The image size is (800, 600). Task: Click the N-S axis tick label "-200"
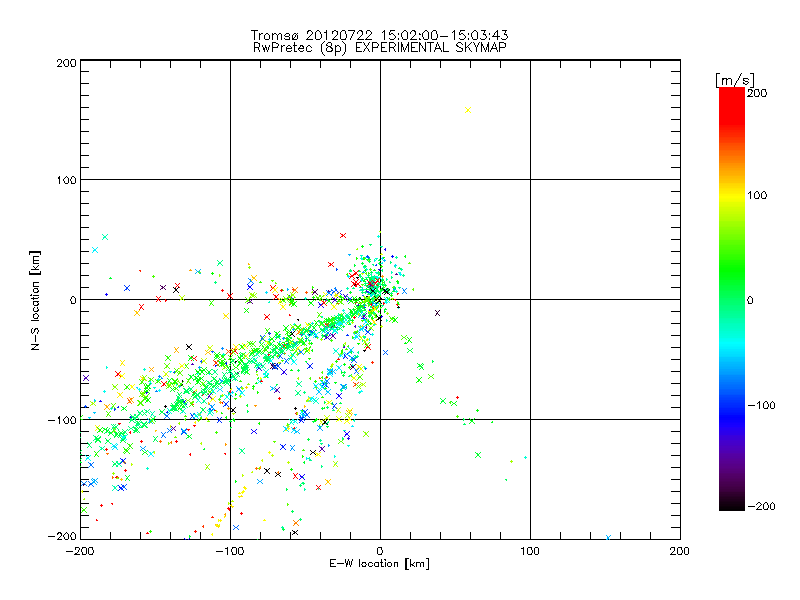[x=62, y=536]
